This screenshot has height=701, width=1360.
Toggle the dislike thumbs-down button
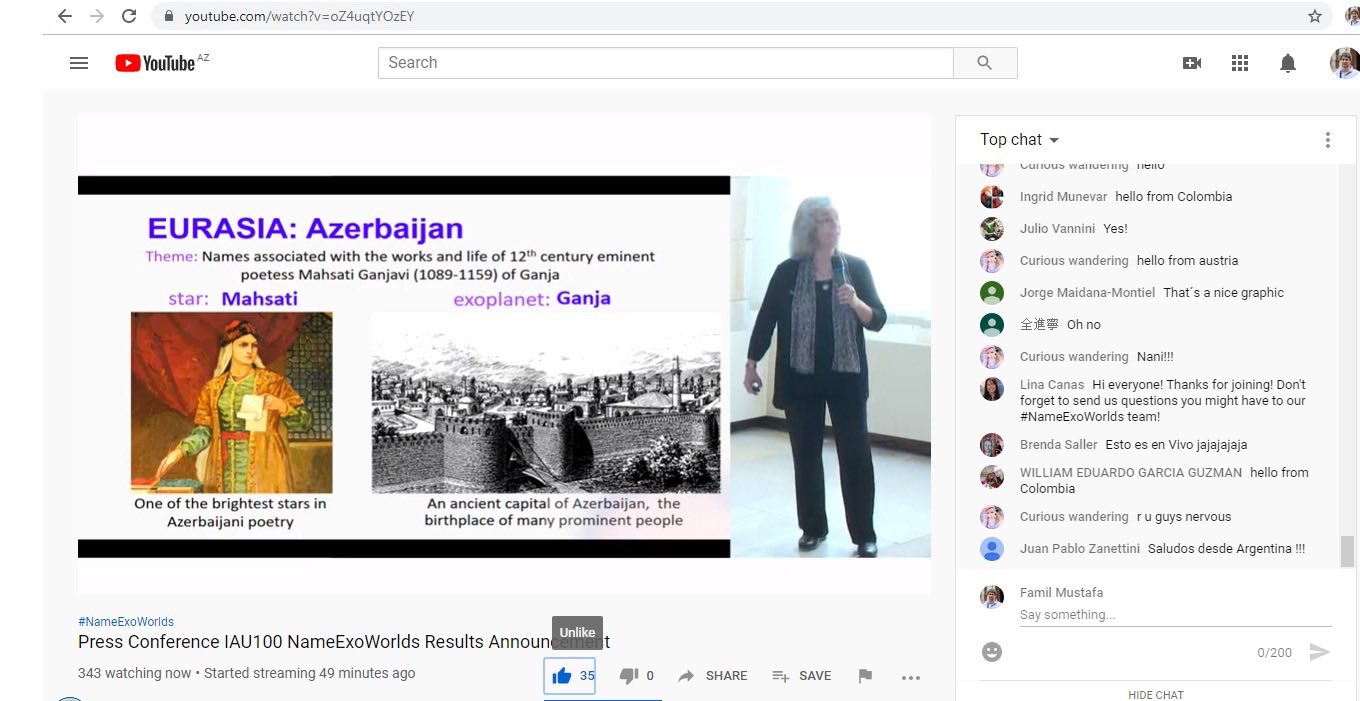629,676
